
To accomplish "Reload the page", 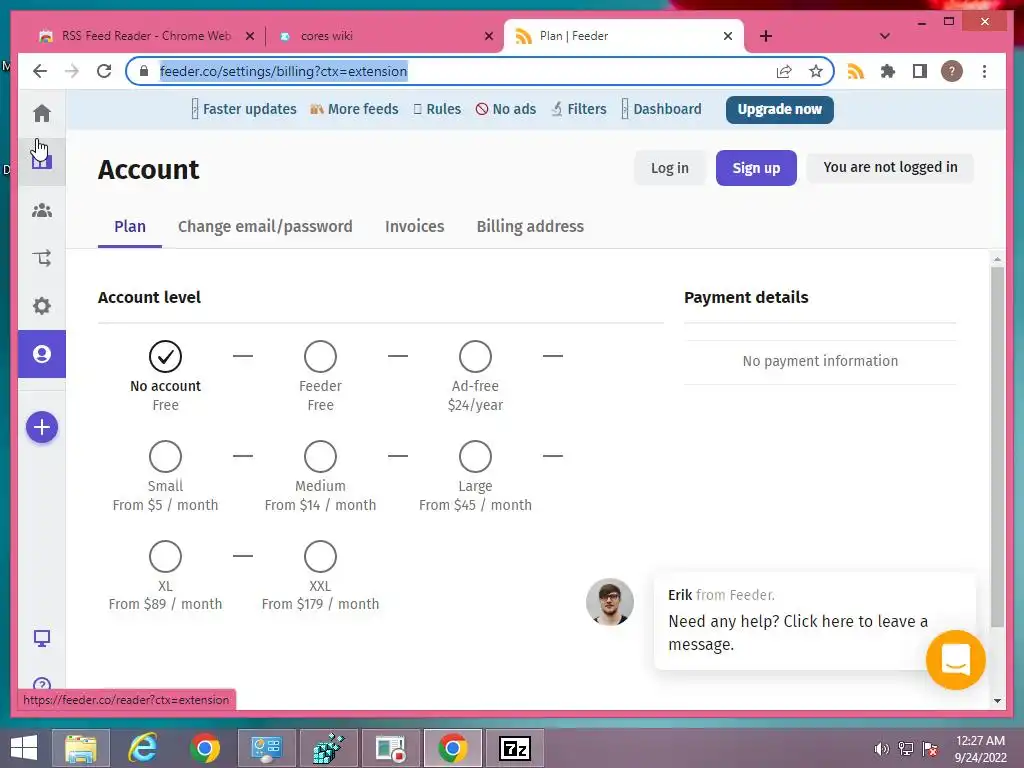I will click(104, 71).
